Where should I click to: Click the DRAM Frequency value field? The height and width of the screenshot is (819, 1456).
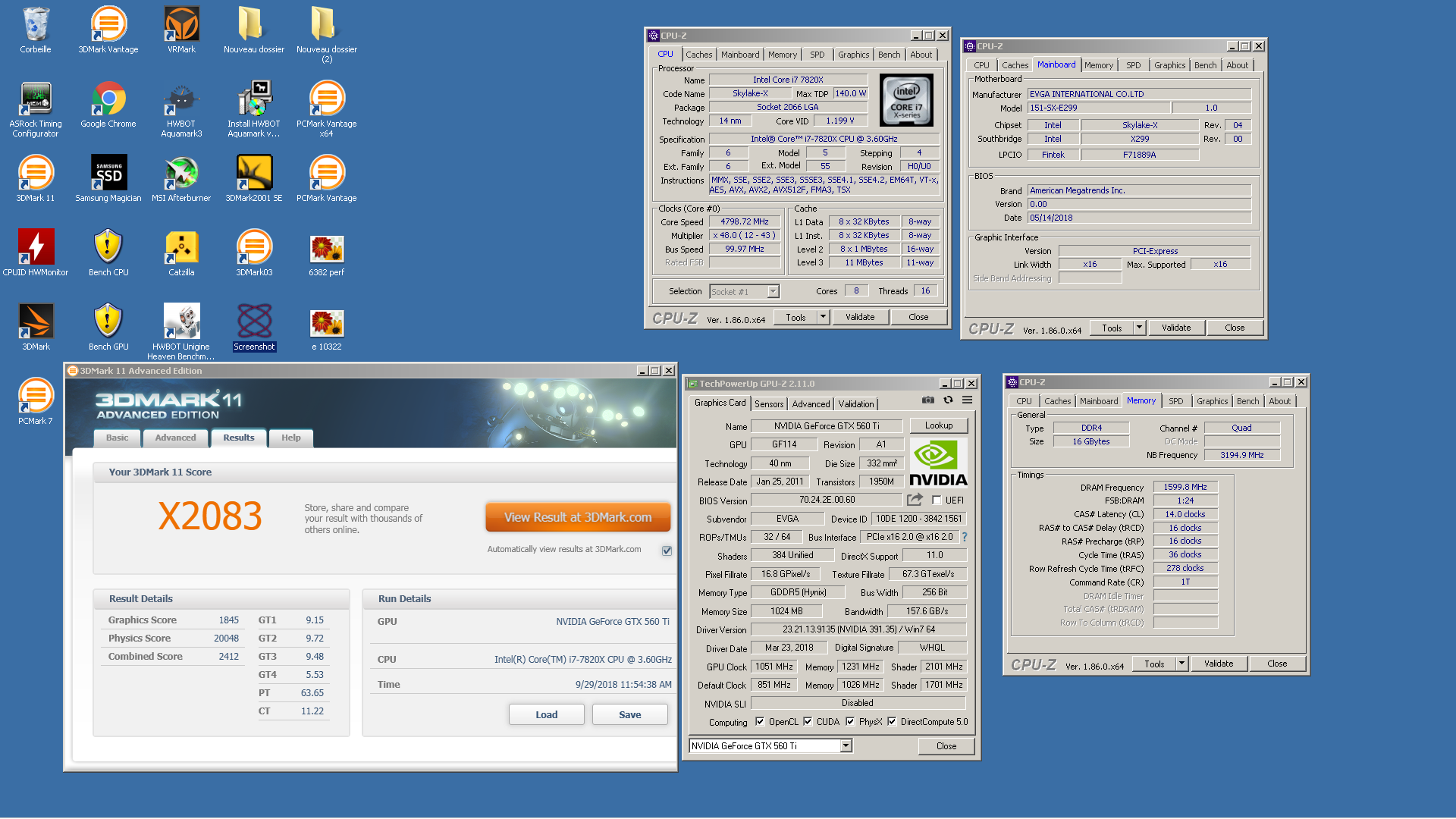coord(1185,488)
